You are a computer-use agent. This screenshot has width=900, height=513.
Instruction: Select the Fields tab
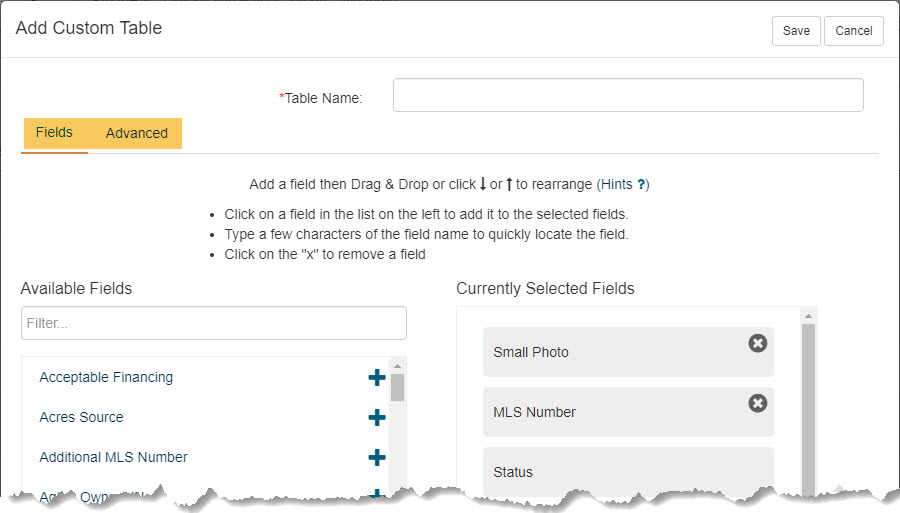pyautogui.click(x=55, y=133)
